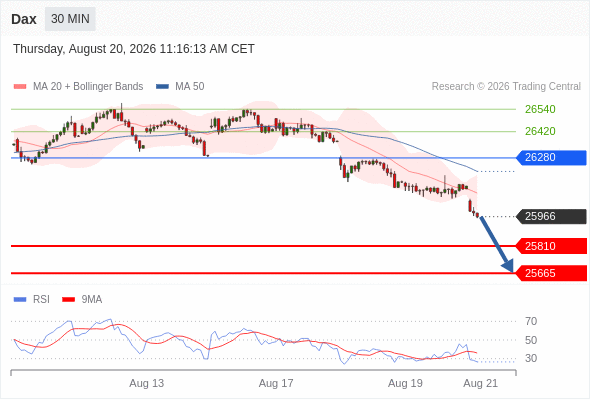The width and height of the screenshot is (590, 400).
Task: Click the Aug 19 date axis label
Action: pos(405,383)
